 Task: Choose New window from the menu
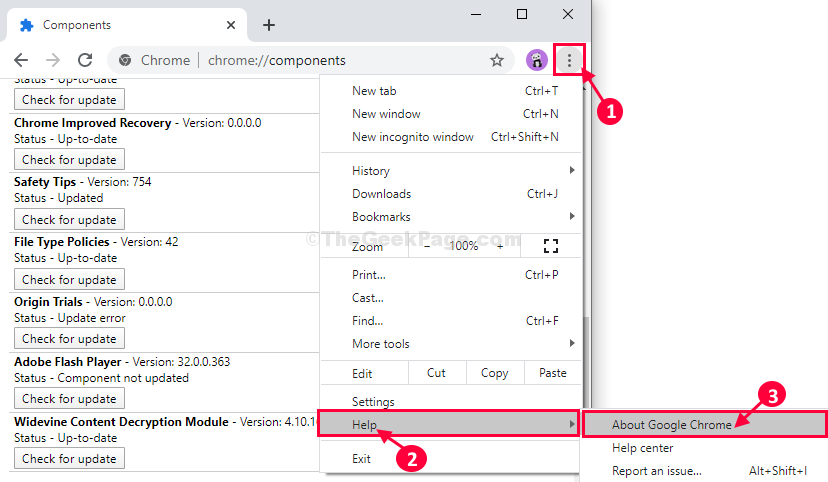pos(451,114)
